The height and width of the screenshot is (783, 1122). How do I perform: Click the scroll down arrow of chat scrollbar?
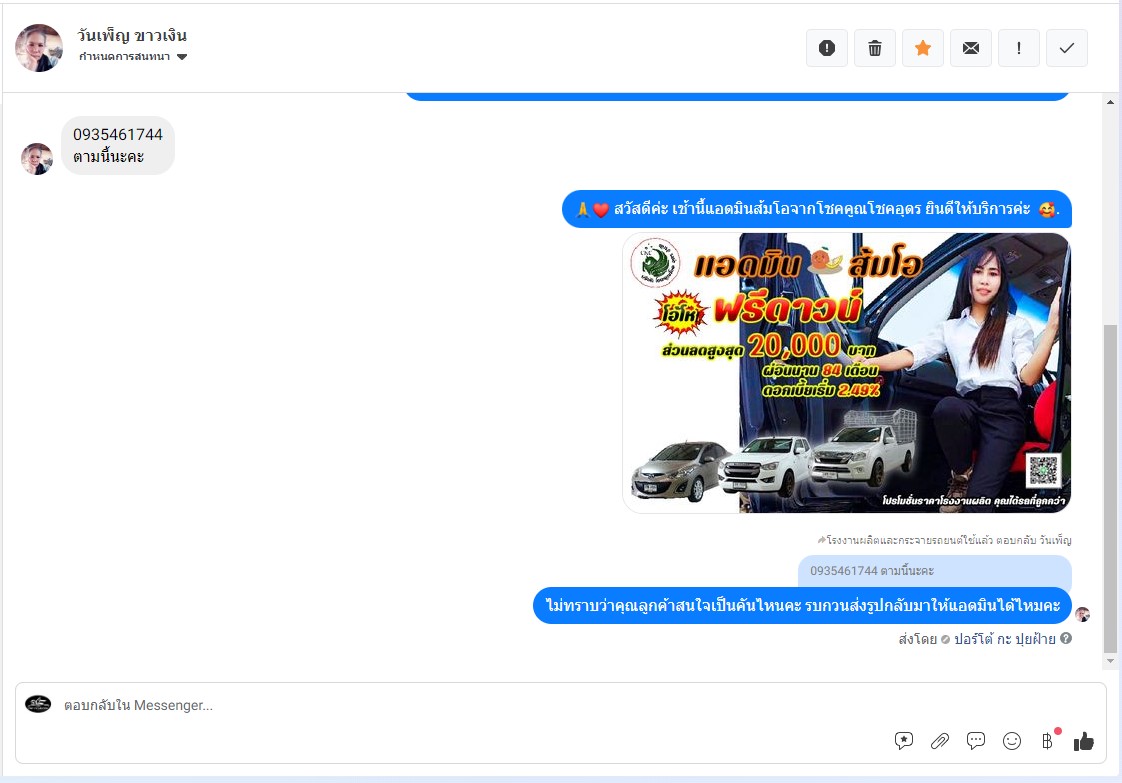click(1110, 661)
